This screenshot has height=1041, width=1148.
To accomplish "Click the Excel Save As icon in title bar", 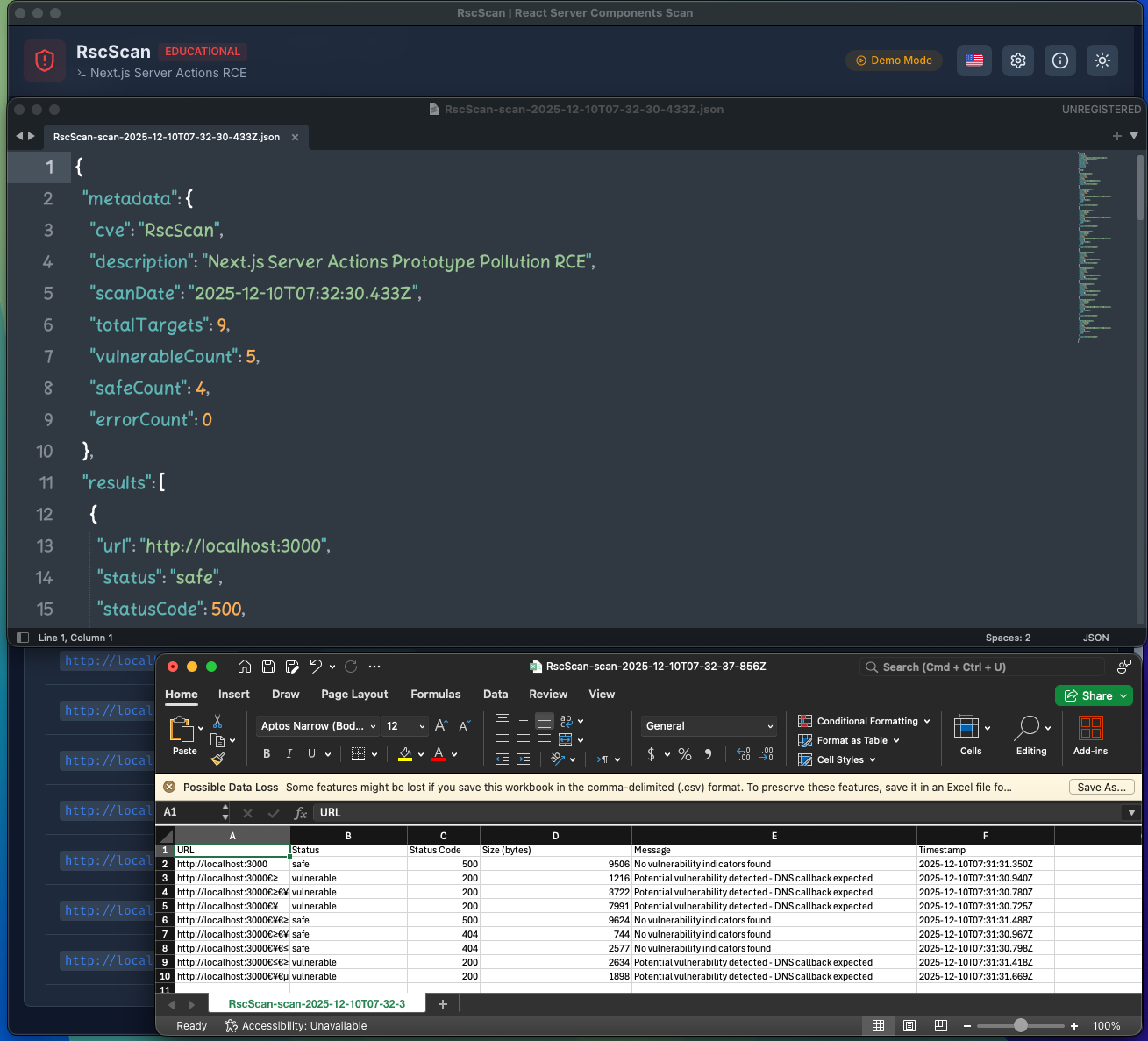I will pos(292,667).
